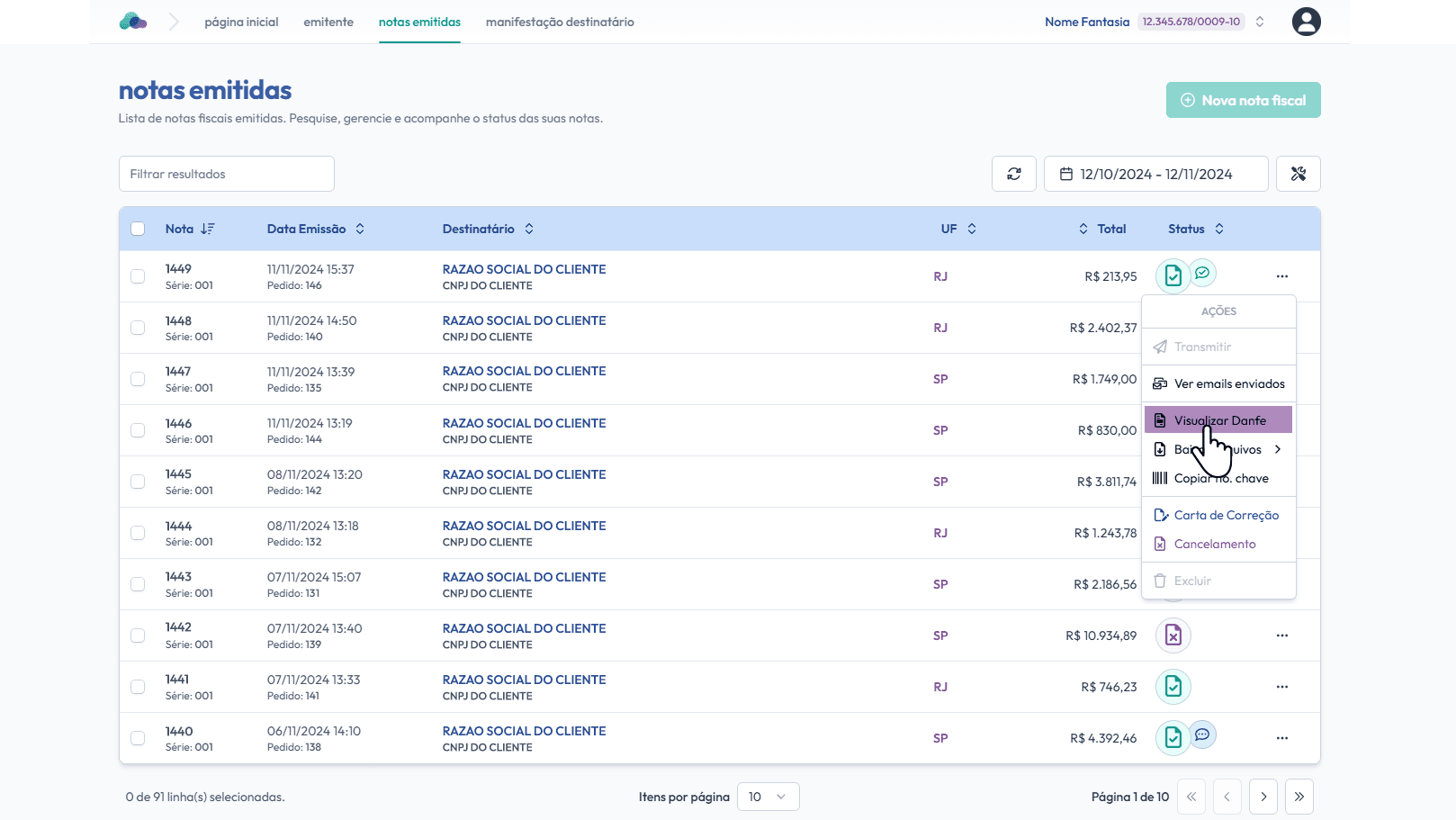Image resolution: width=1456 pixels, height=820 pixels.
Task: Click the Filtrar resultados search field
Action: pyautogui.click(x=227, y=174)
